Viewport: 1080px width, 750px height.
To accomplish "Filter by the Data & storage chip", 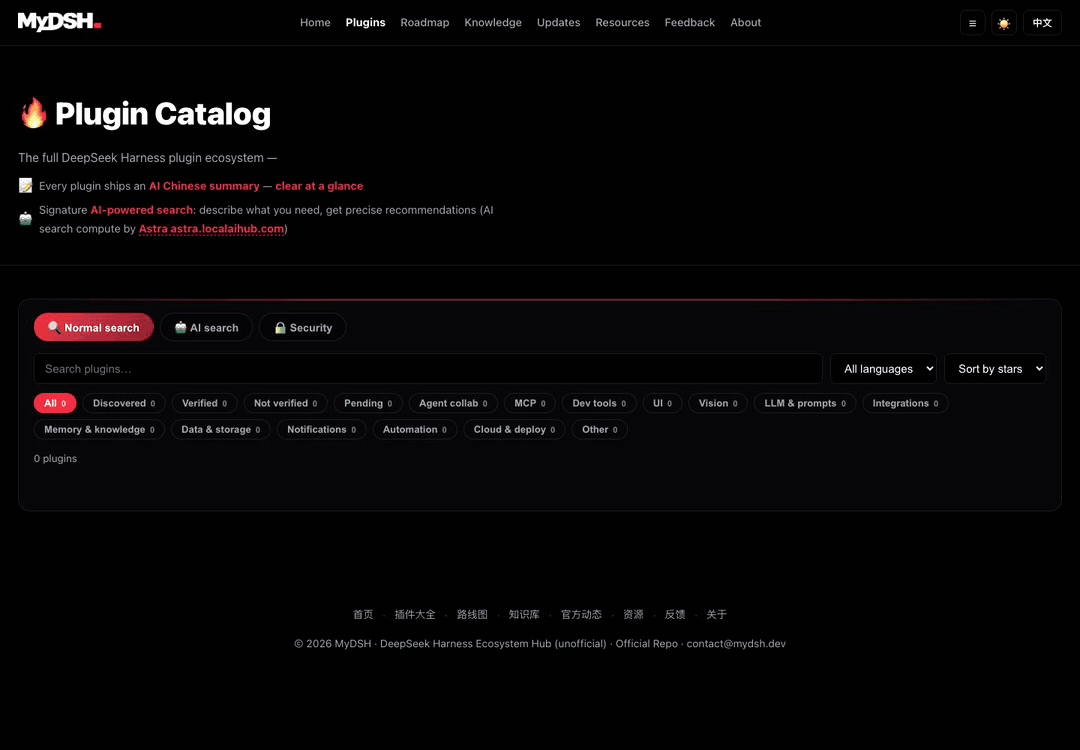I will tap(220, 429).
